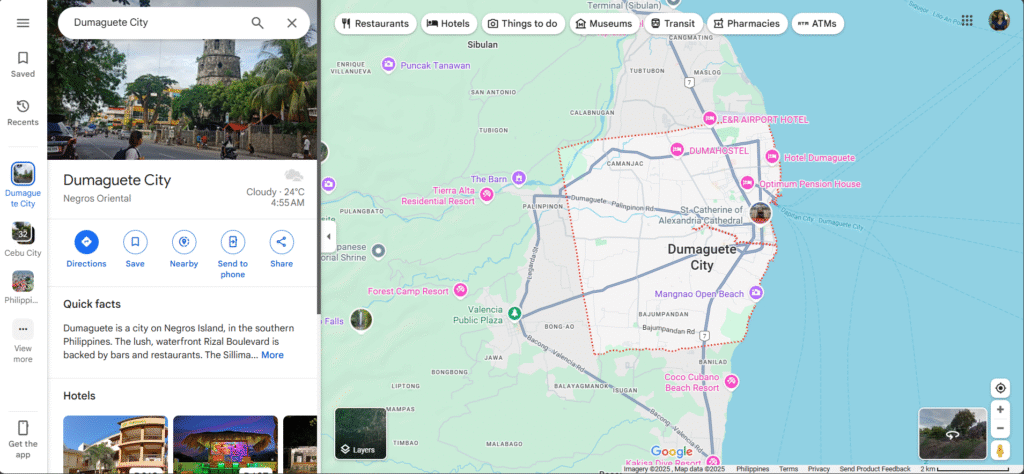Click Coco Cubano Beach Resort pin

pyautogui.click(x=731, y=382)
